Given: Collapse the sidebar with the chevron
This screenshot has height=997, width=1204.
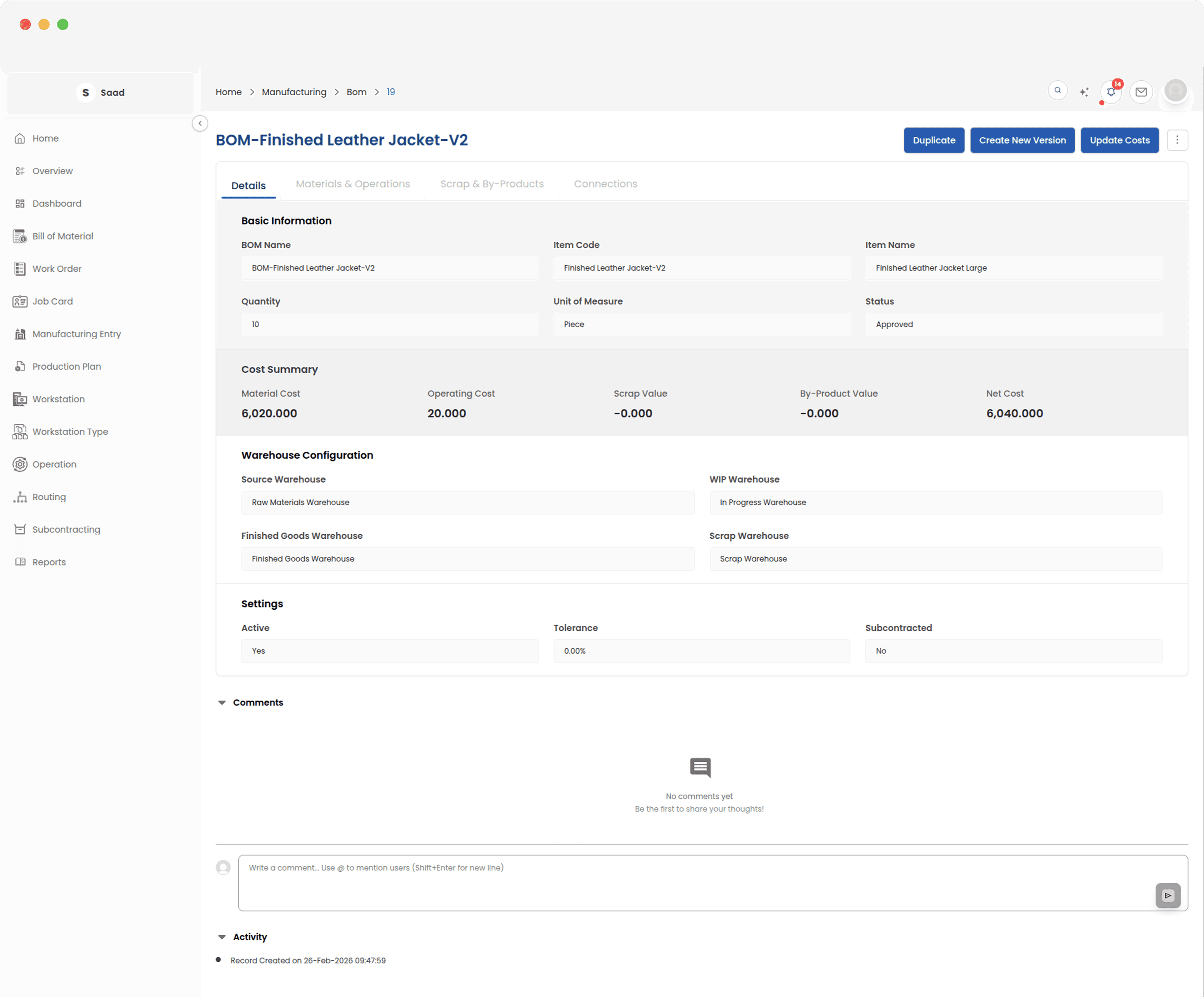Looking at the screenshot, I should click(199, 123).
